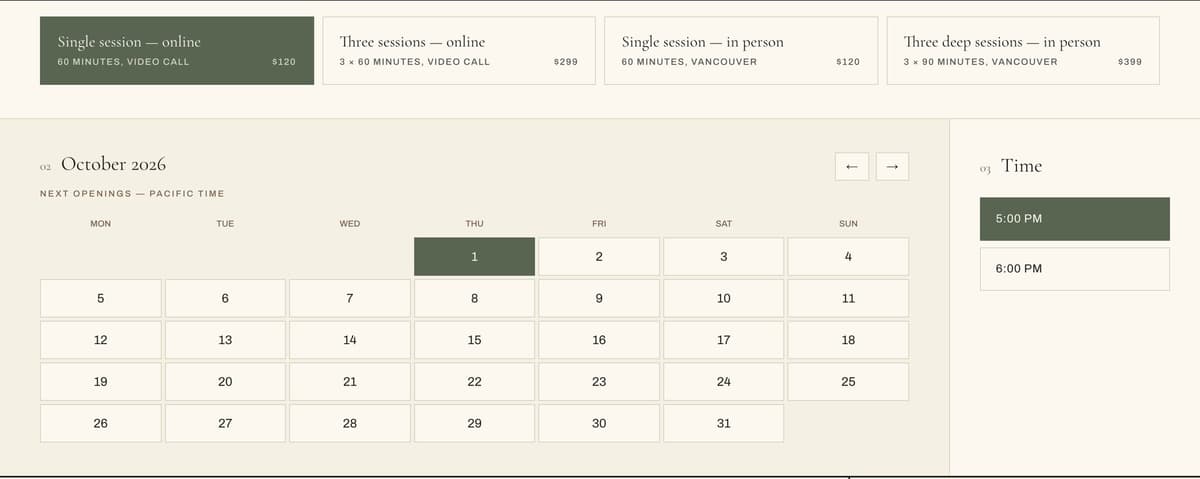Select date 29 in the calendar
This screenshot has width=1200, height=479.
(x=474, y=423)
